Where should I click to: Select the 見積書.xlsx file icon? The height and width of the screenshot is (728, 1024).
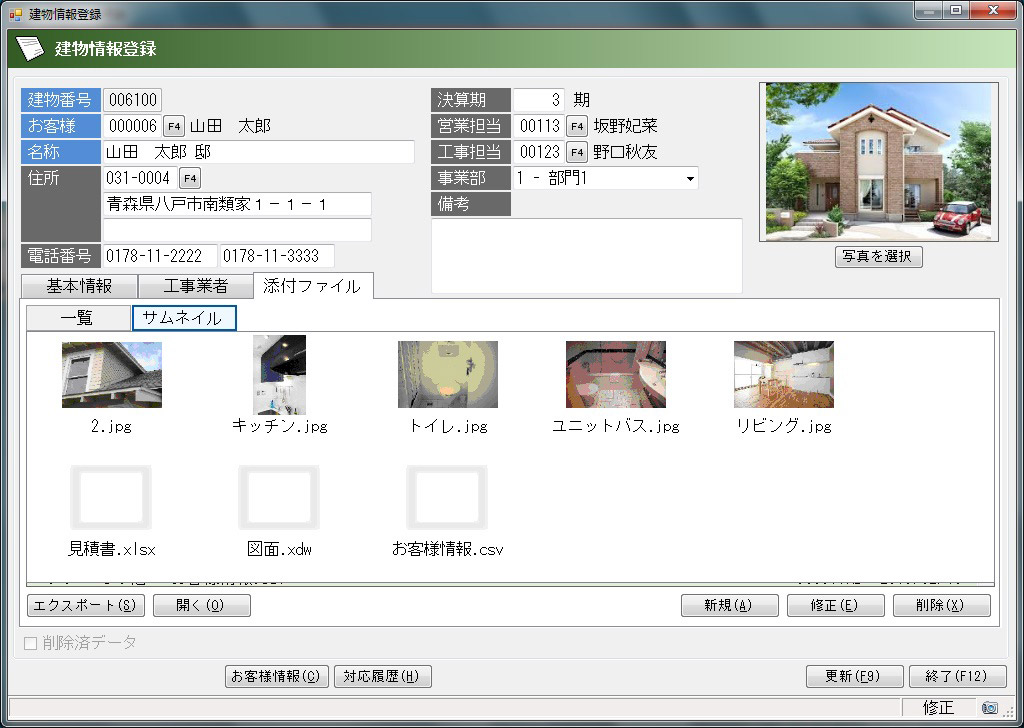pyautogui.click(x=111, y=498)
